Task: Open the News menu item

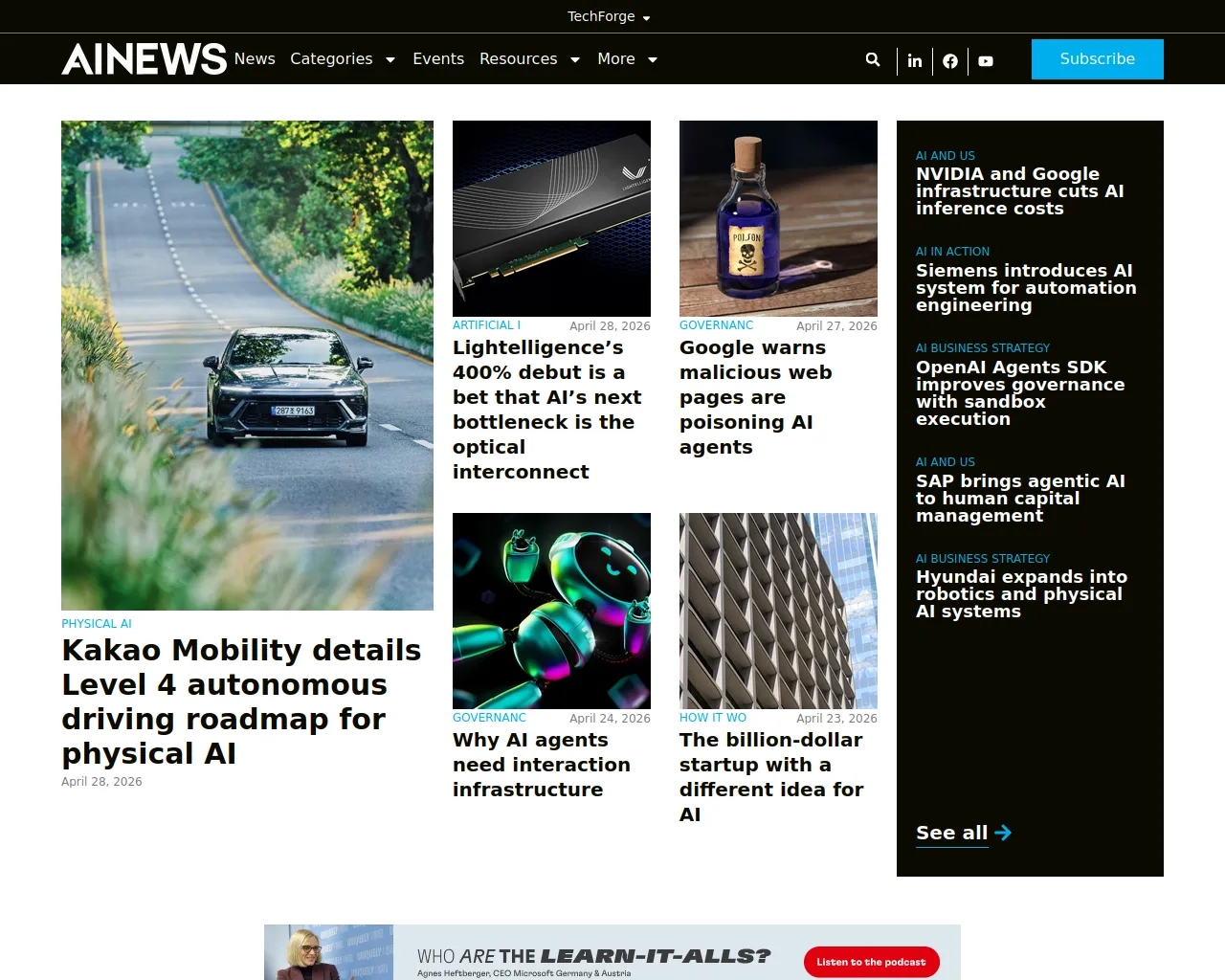Action: (x=255, y=59)
